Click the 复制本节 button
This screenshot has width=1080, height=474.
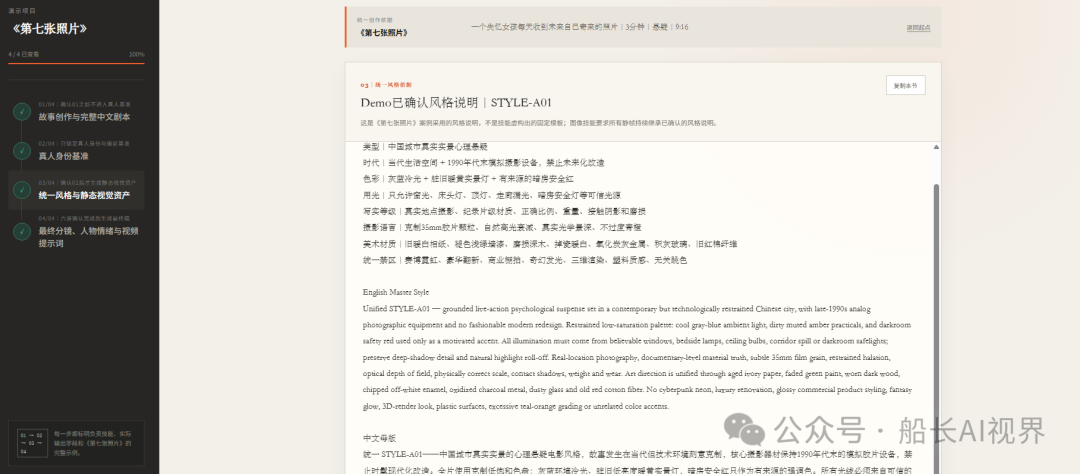905,85
